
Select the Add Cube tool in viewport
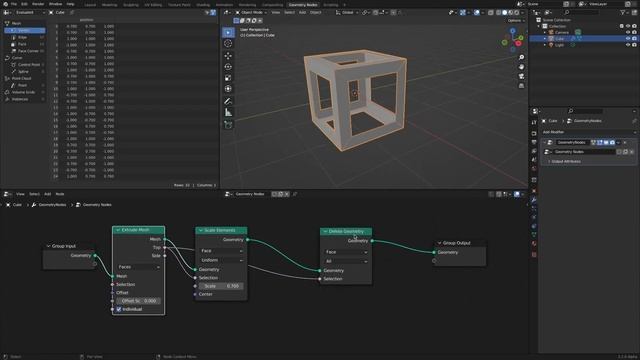pos(228,124)
